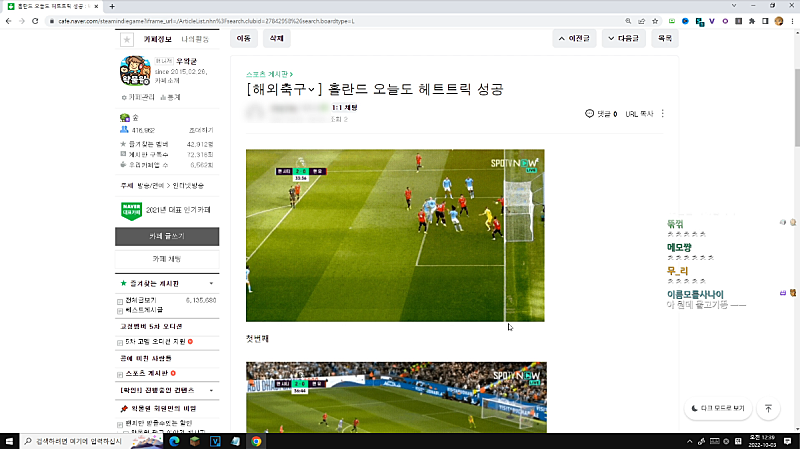Click the NAVER 대표카페 green badge
800x449 pixels.
131,211
